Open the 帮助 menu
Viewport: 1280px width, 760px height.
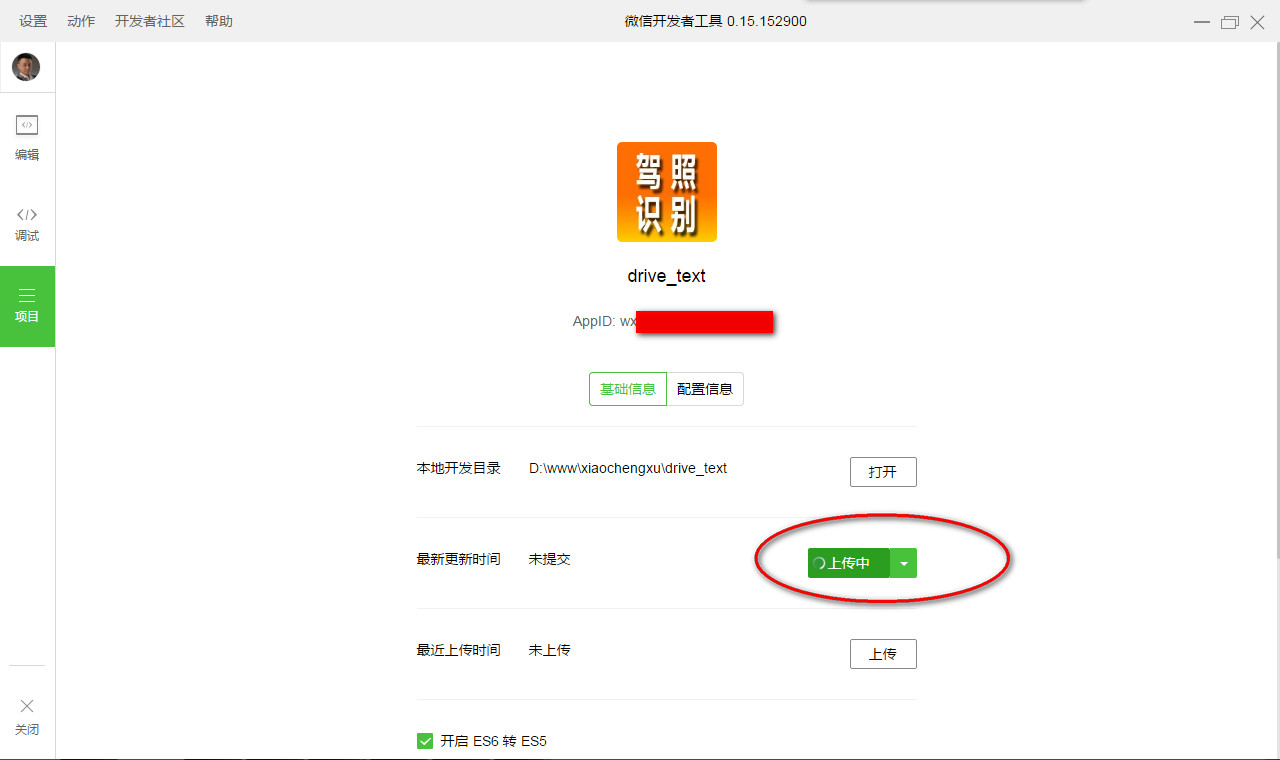point(219,21)
